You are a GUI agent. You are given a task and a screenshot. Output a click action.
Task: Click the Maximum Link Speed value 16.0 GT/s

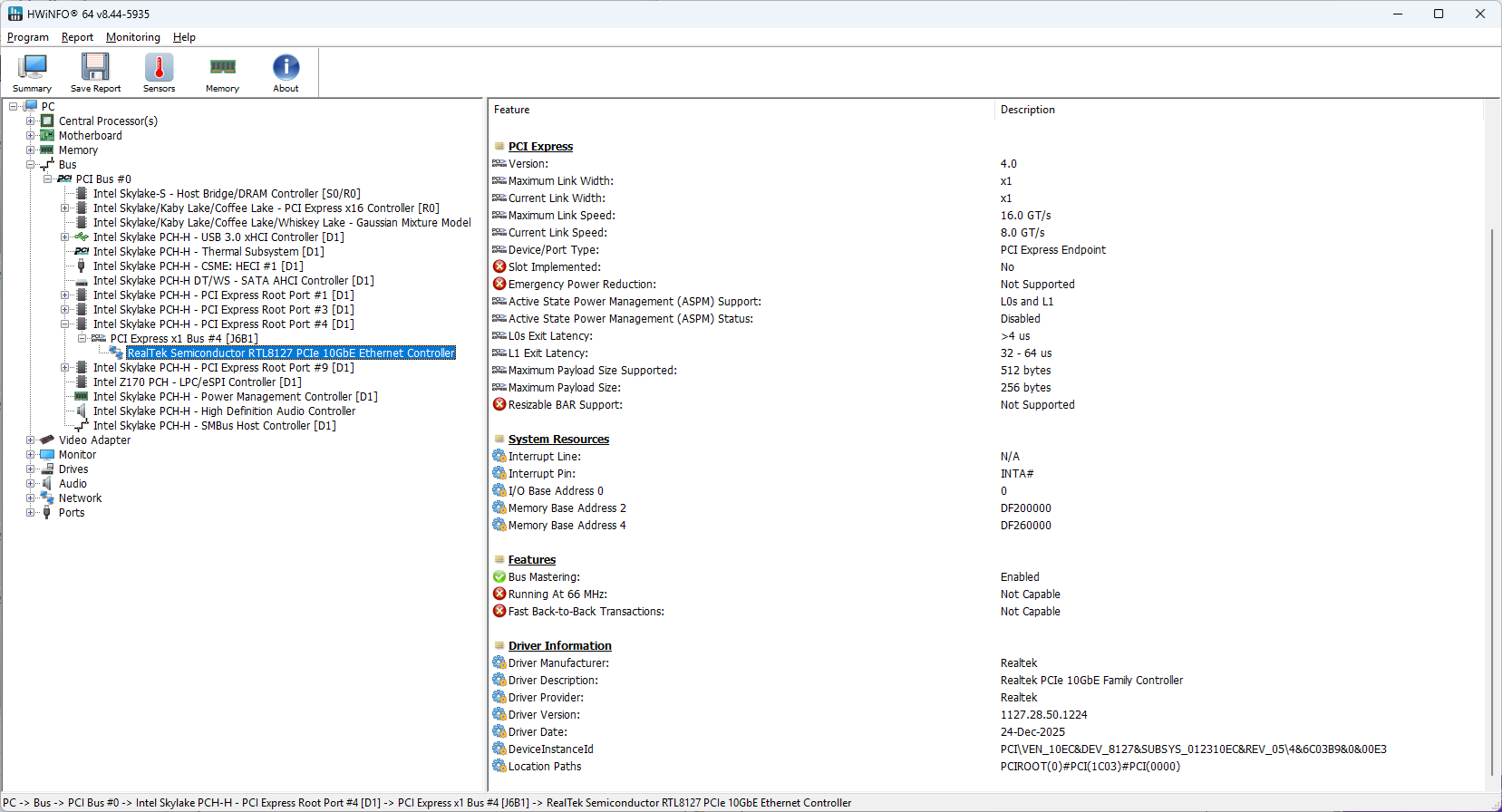coord(1026,216)
